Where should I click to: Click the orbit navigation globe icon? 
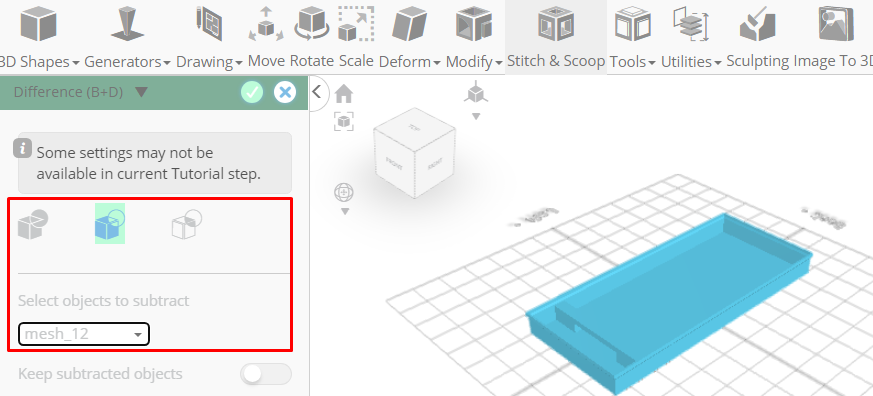[344, 193]
